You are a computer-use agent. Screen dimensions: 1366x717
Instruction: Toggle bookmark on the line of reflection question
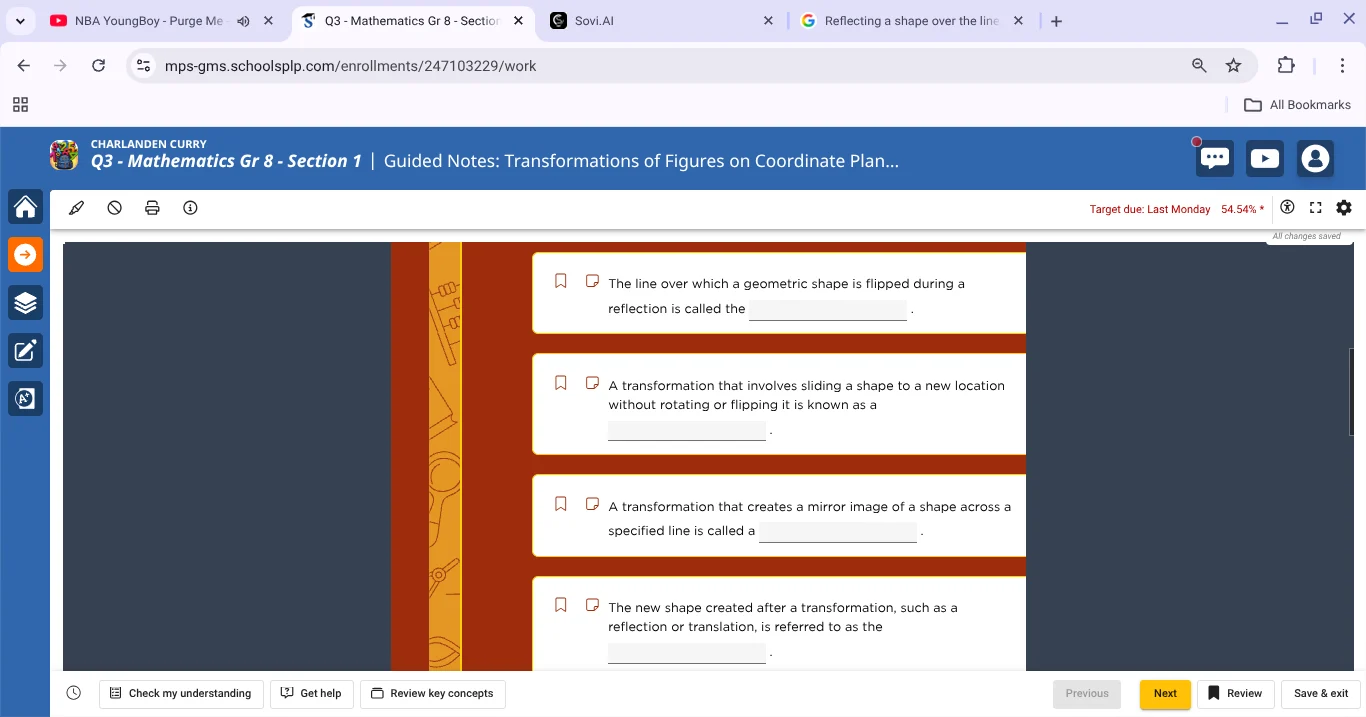[x=561, y=281]
